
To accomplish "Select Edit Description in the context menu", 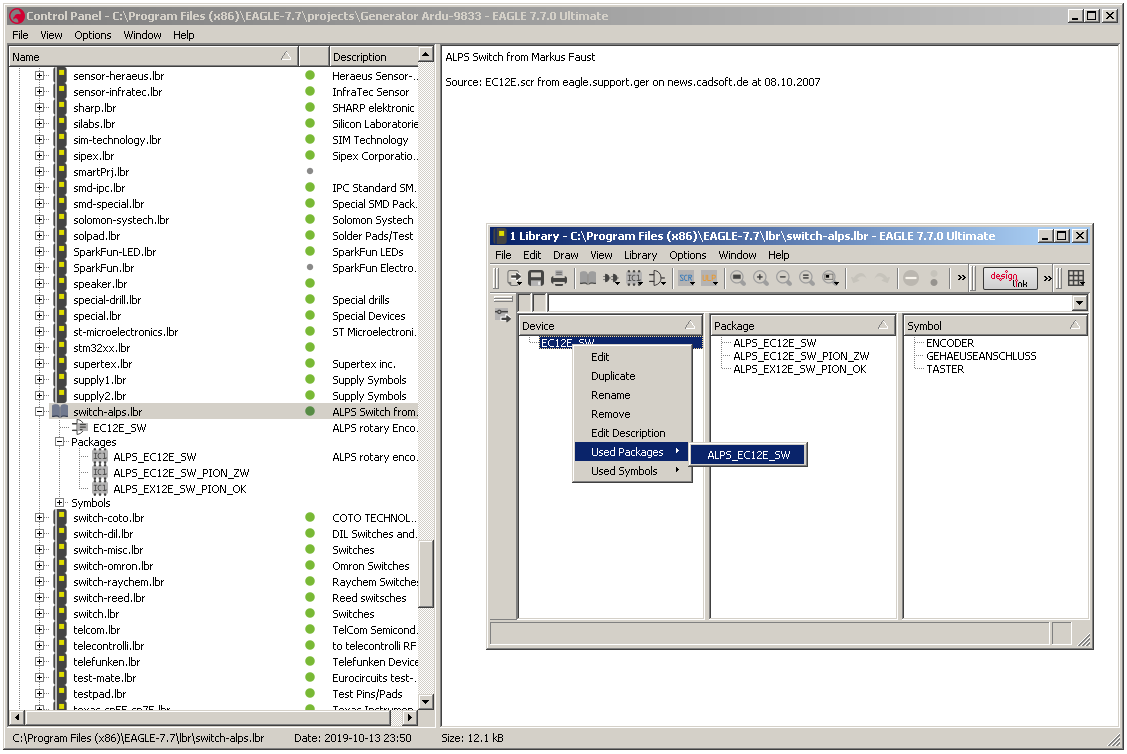I will 627,433.
